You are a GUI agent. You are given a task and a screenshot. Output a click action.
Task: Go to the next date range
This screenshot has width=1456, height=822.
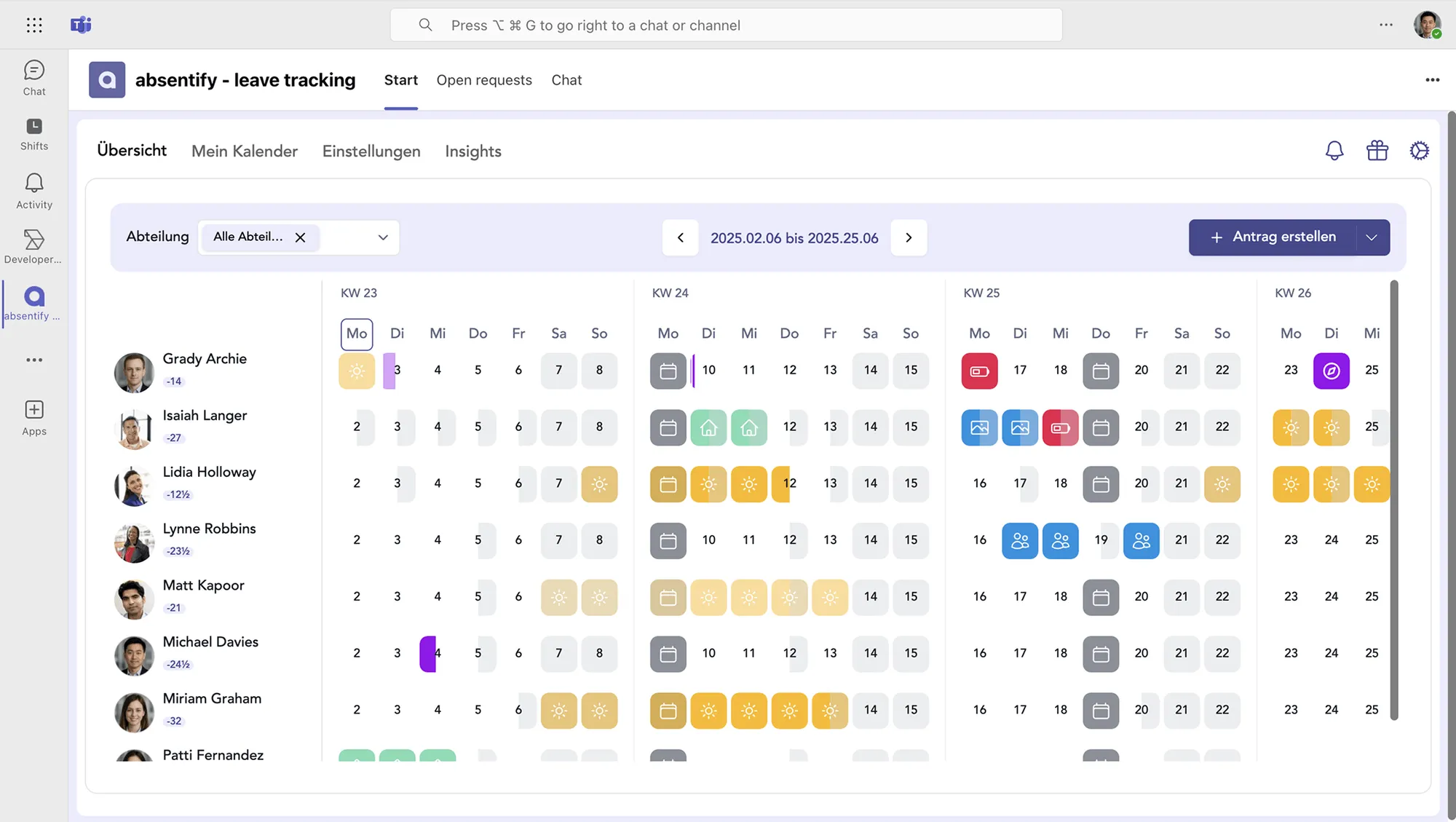point(909,237)
